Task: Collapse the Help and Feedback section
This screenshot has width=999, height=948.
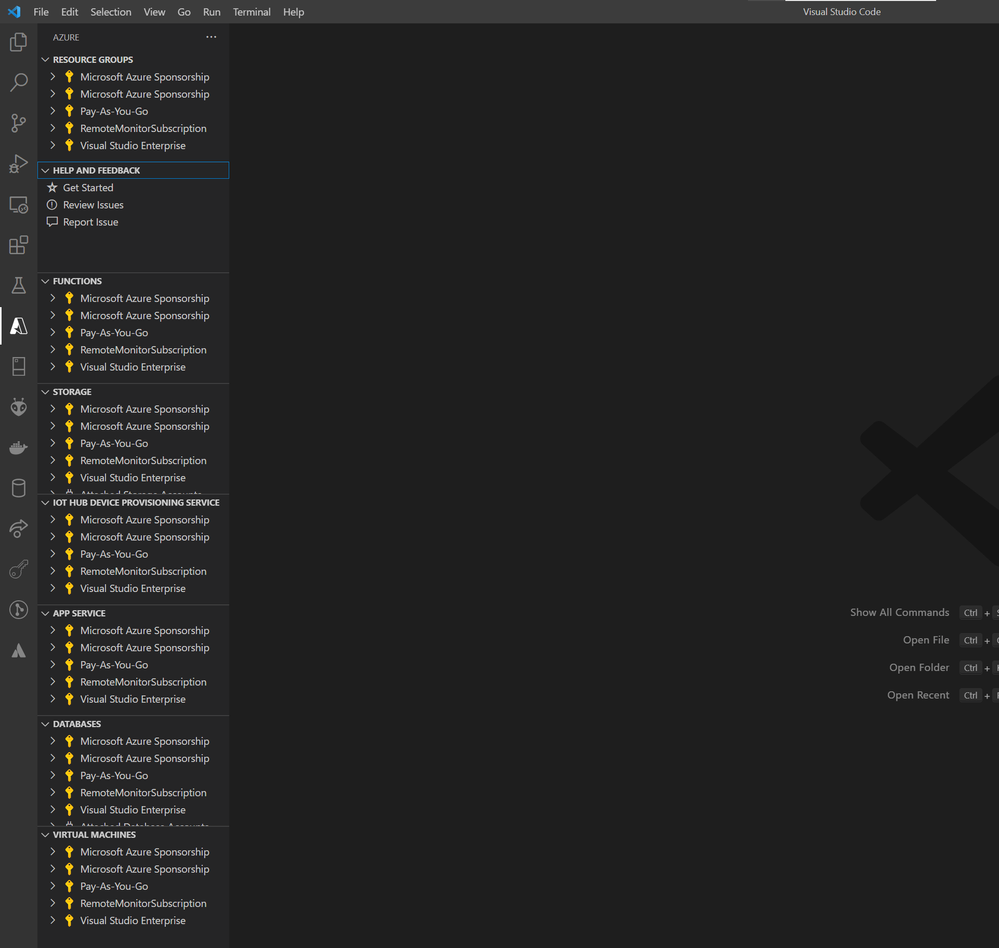Action: coord(45,170)
